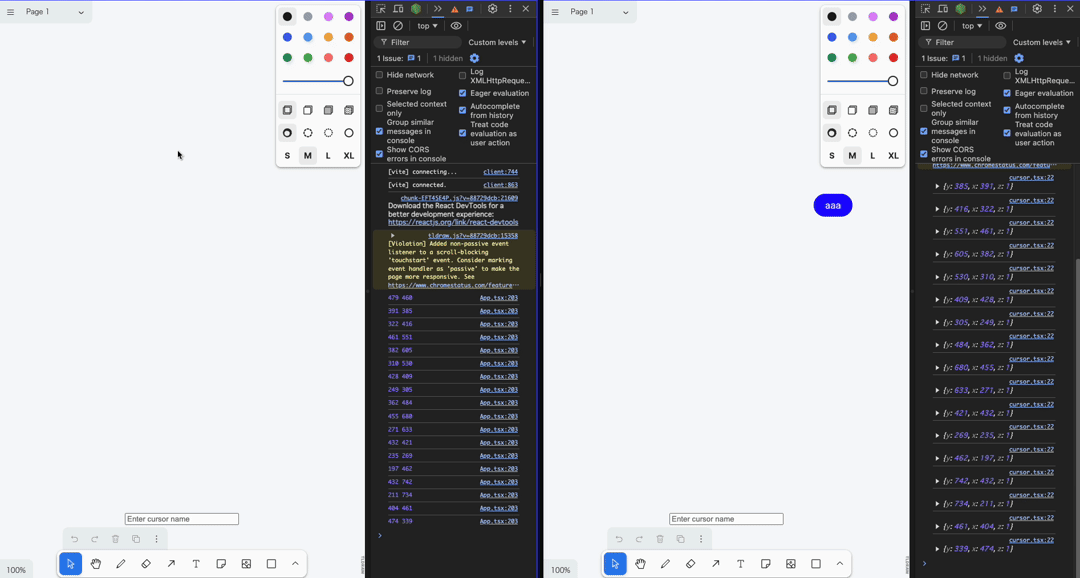The height and width of the screenshot is (578, 1080).
Task: Click the inspect element icon in right DevTools
Action: click(x=925, y=9)
